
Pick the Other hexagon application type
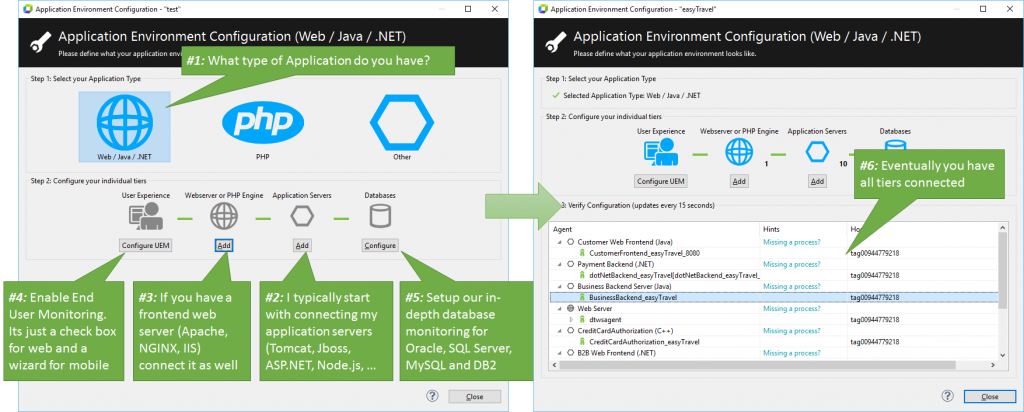402,123
